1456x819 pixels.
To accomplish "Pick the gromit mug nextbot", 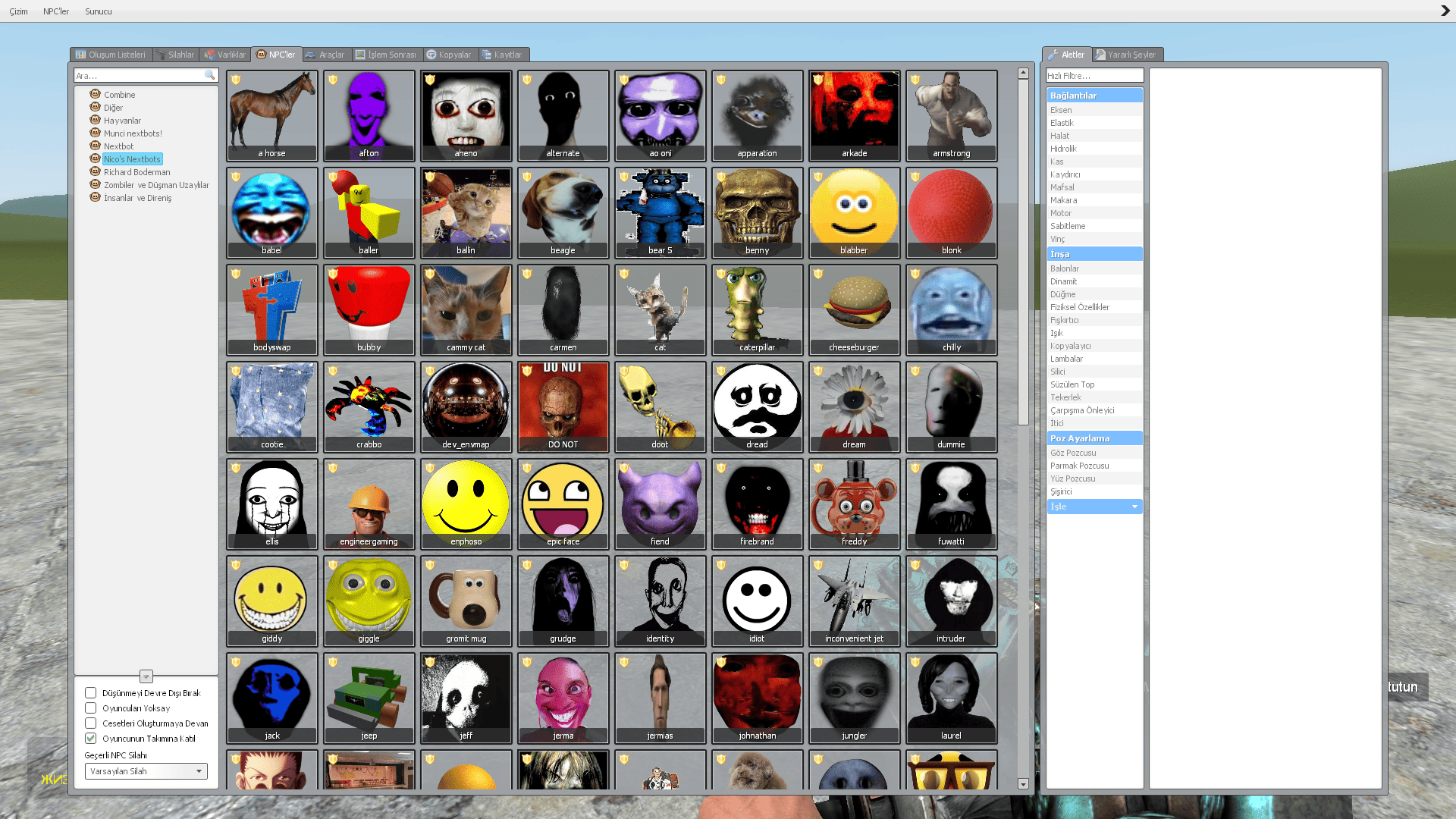I will (x=466, y=601).
